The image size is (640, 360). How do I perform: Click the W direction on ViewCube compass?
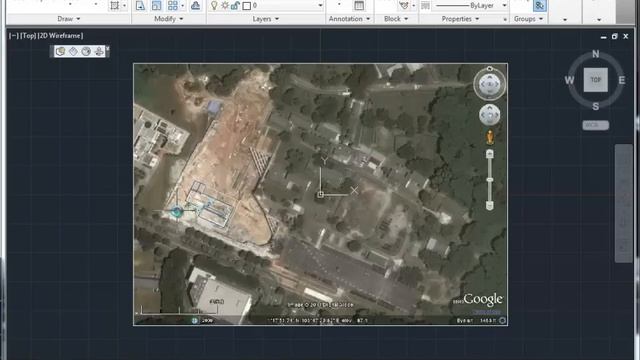(x=569, y=80)
